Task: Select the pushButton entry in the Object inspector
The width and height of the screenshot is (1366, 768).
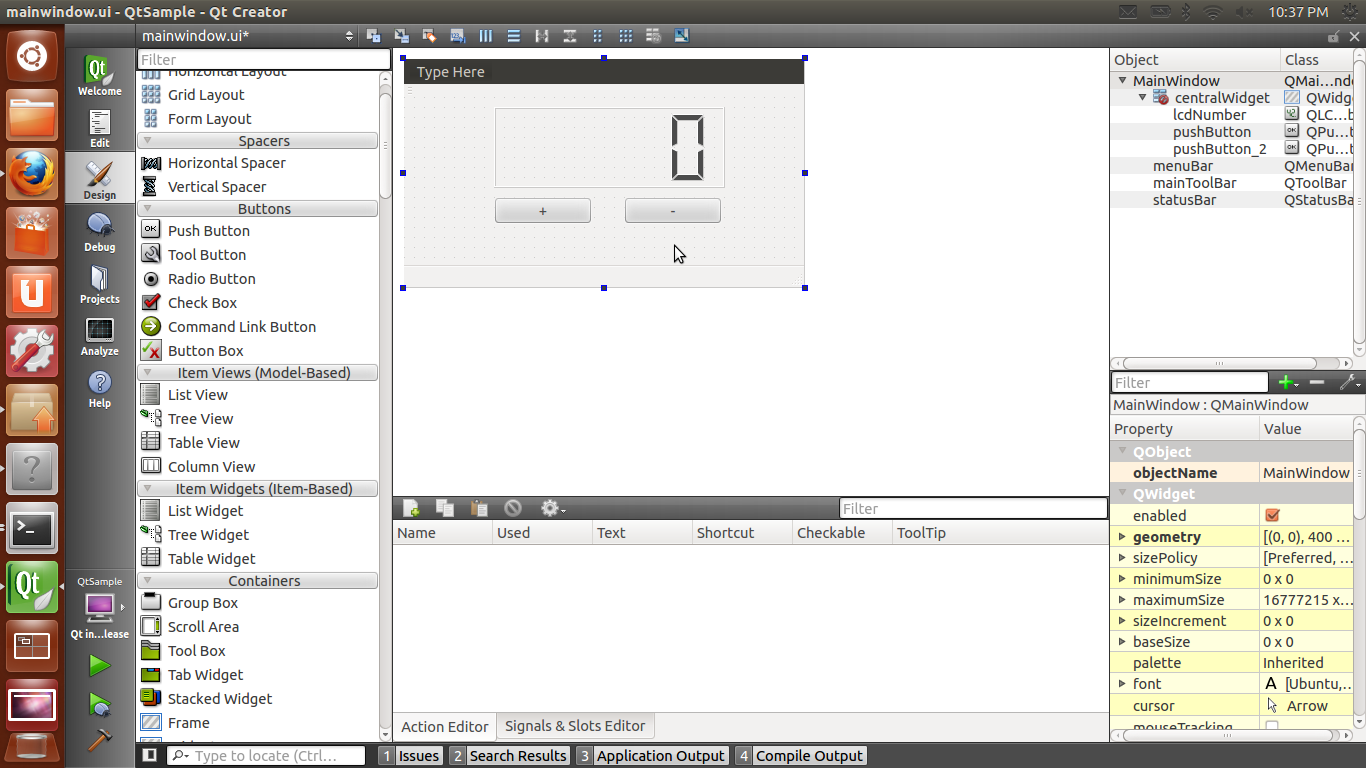Action: (1212, 131)
